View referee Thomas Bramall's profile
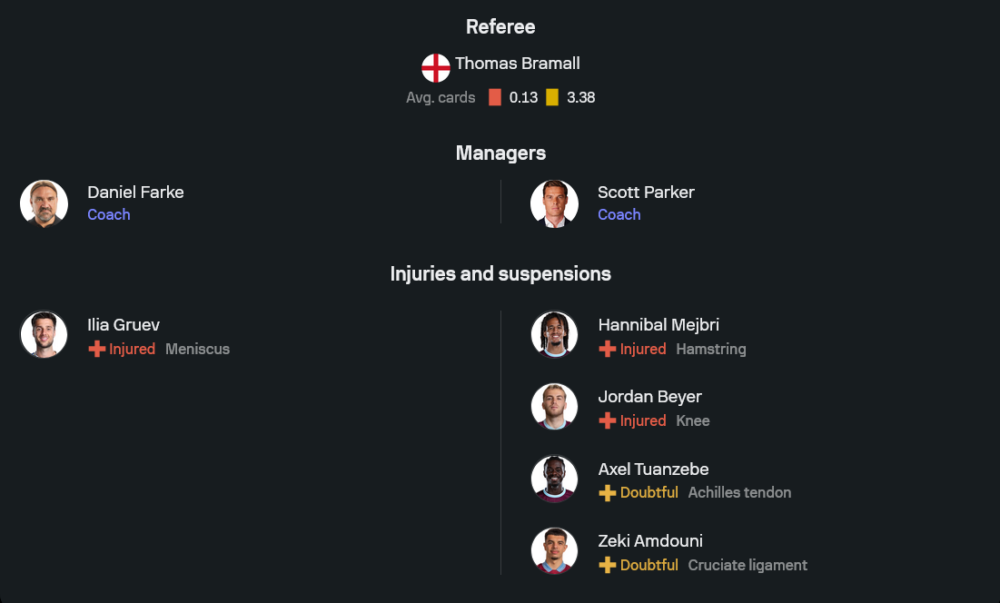 [x=517, y=64]
